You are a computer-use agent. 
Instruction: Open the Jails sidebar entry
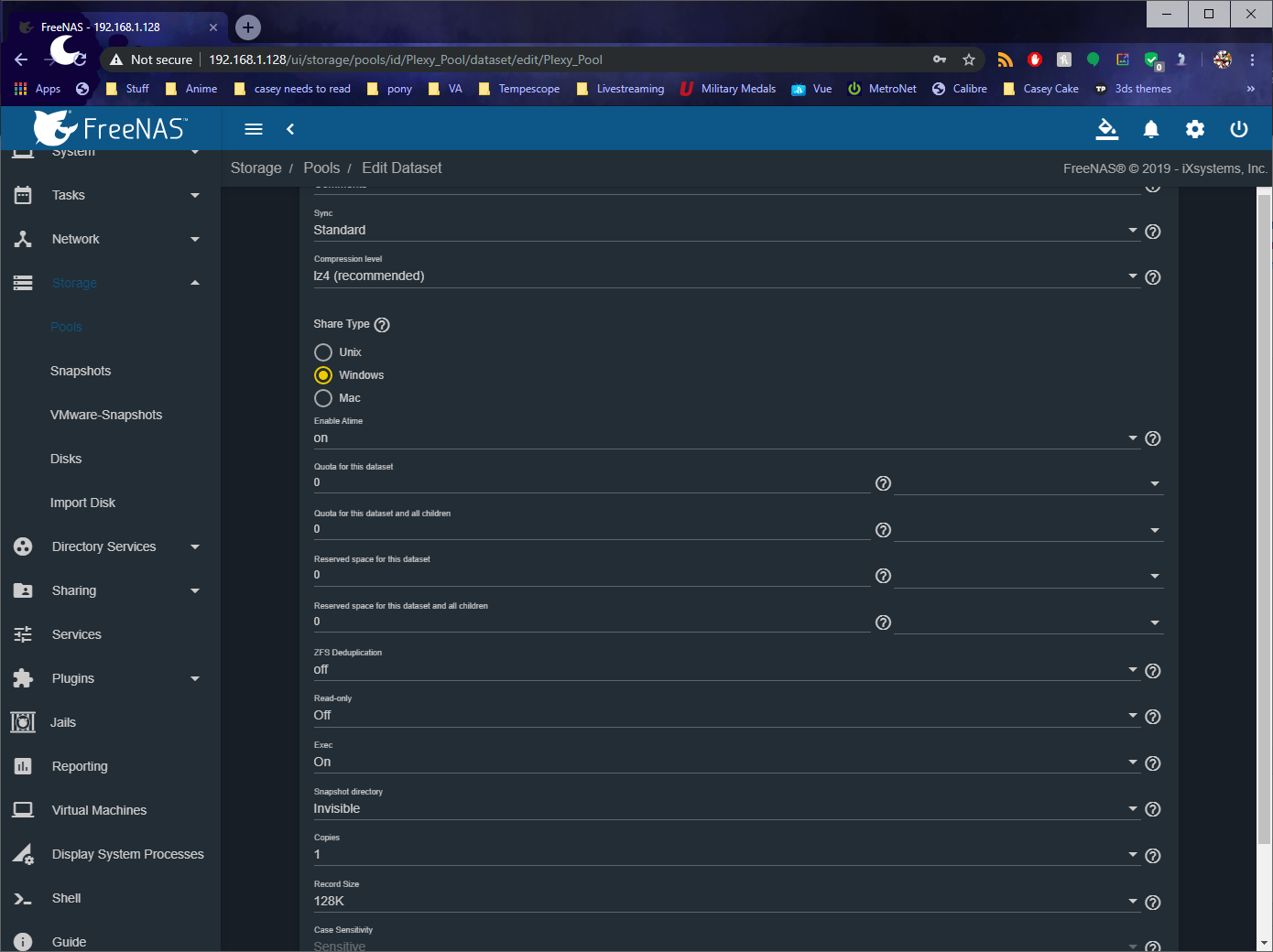(63, 722)
